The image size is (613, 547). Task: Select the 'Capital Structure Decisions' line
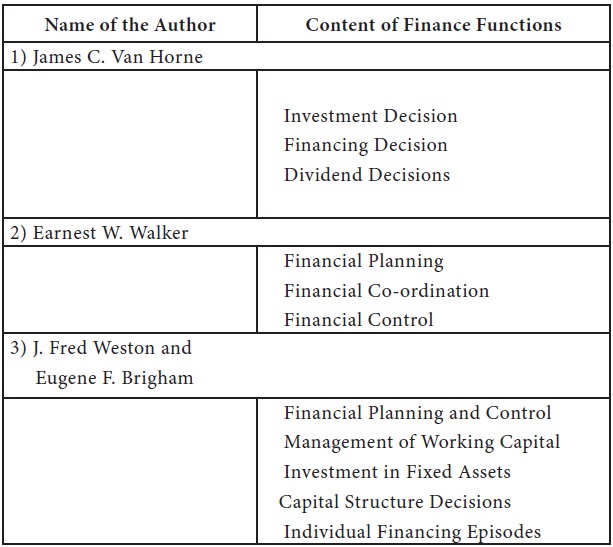[395, 502]
